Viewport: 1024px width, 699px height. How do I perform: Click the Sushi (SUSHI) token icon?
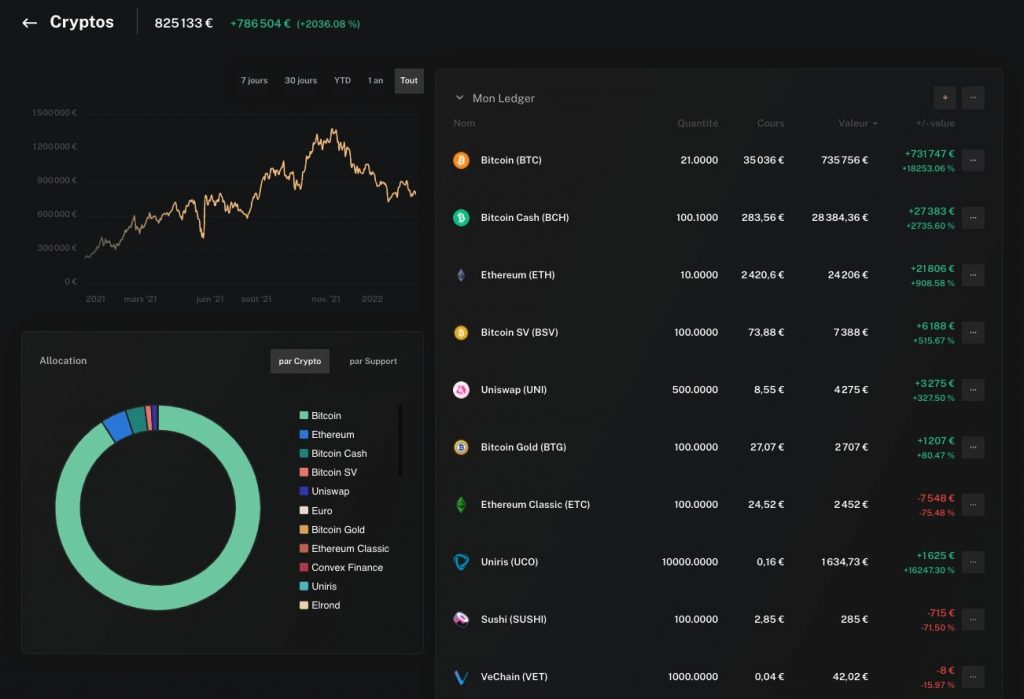(x=460, y=619)
